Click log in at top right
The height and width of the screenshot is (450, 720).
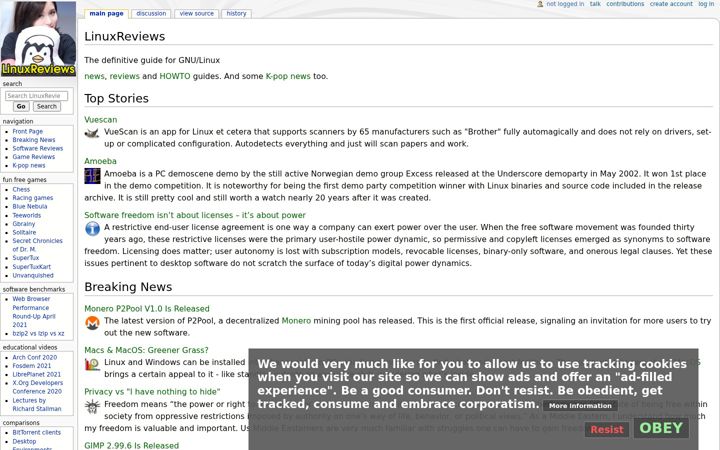[x=706, y=4]
